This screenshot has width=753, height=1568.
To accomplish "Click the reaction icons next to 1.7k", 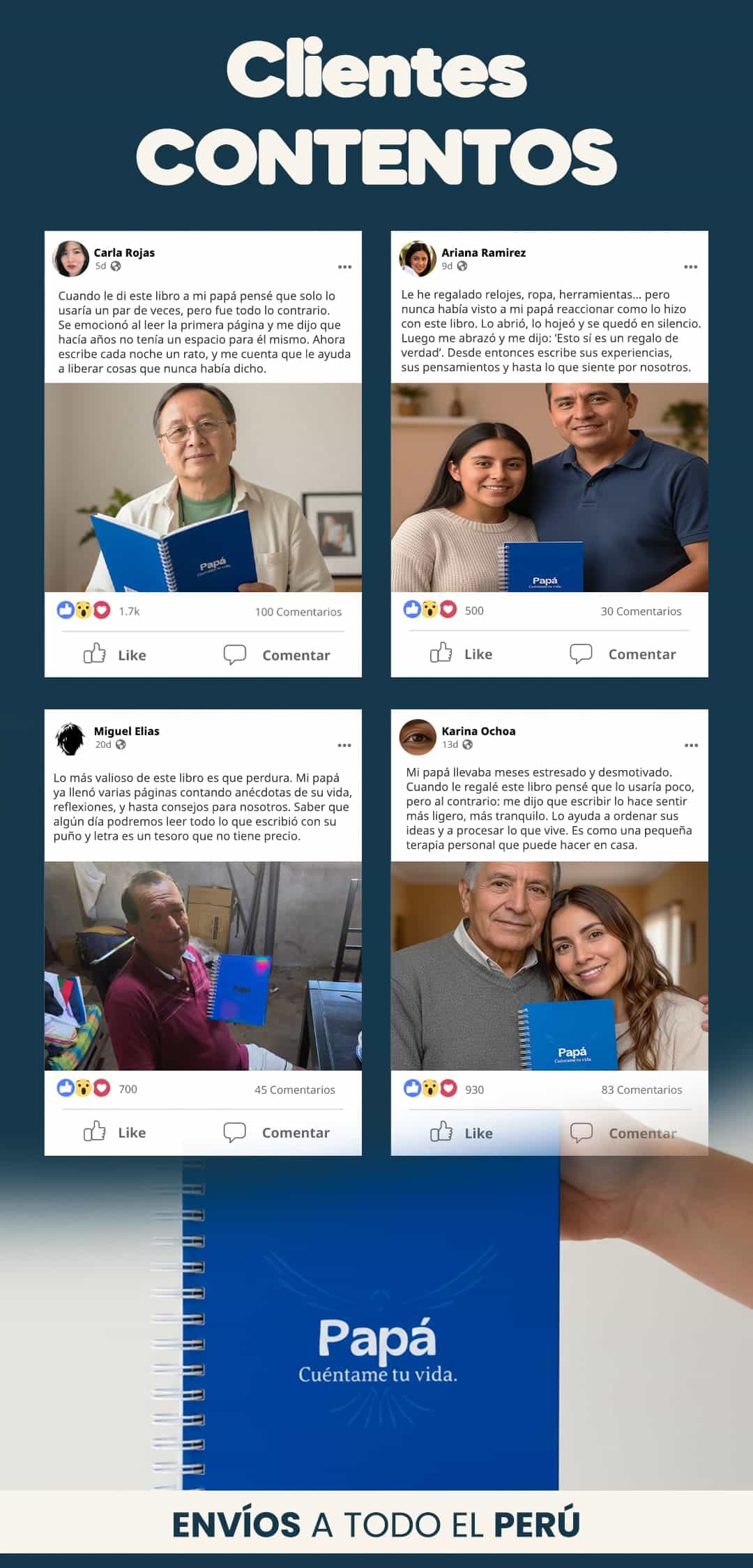I will 84,610.
